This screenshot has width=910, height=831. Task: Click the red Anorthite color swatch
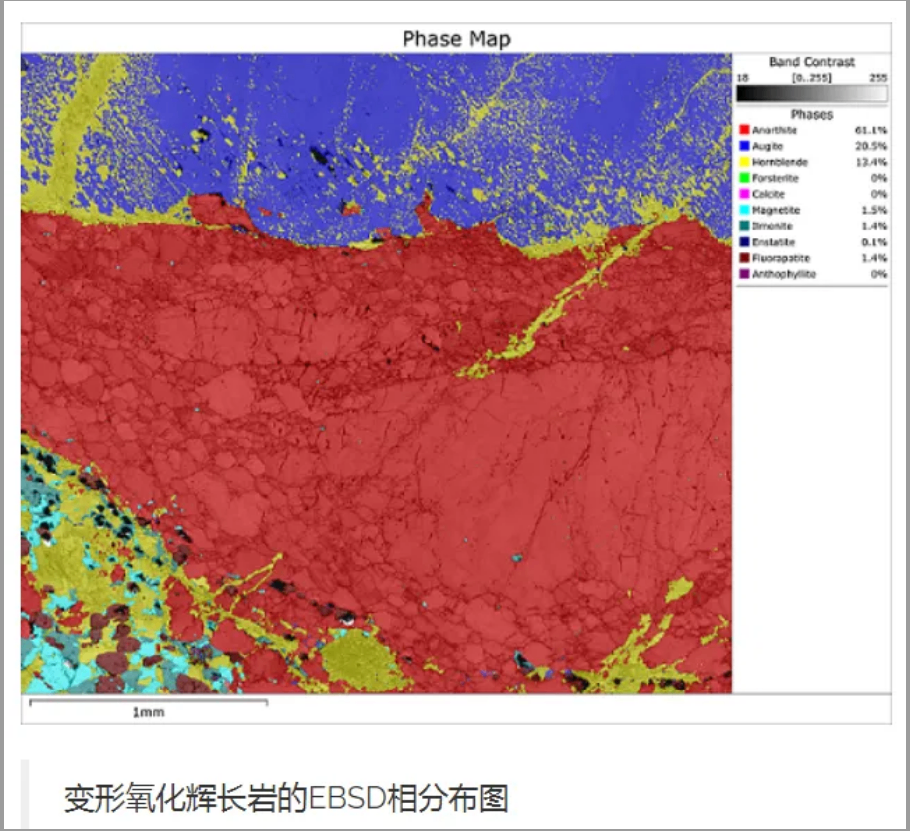(x=744, y=130)
